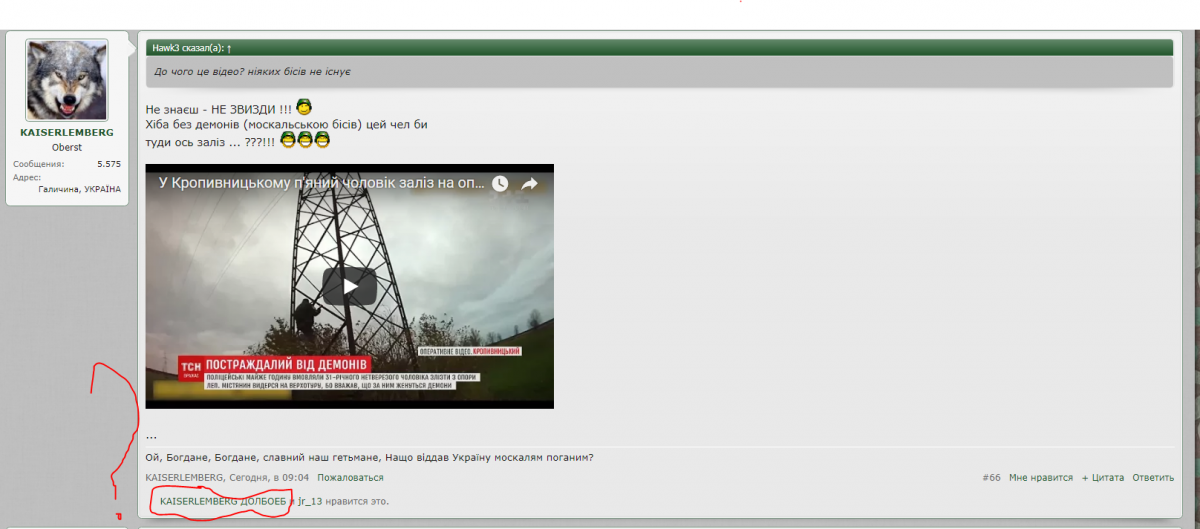
Task: Click the wolf avatar image
Action: coord(67,81)
